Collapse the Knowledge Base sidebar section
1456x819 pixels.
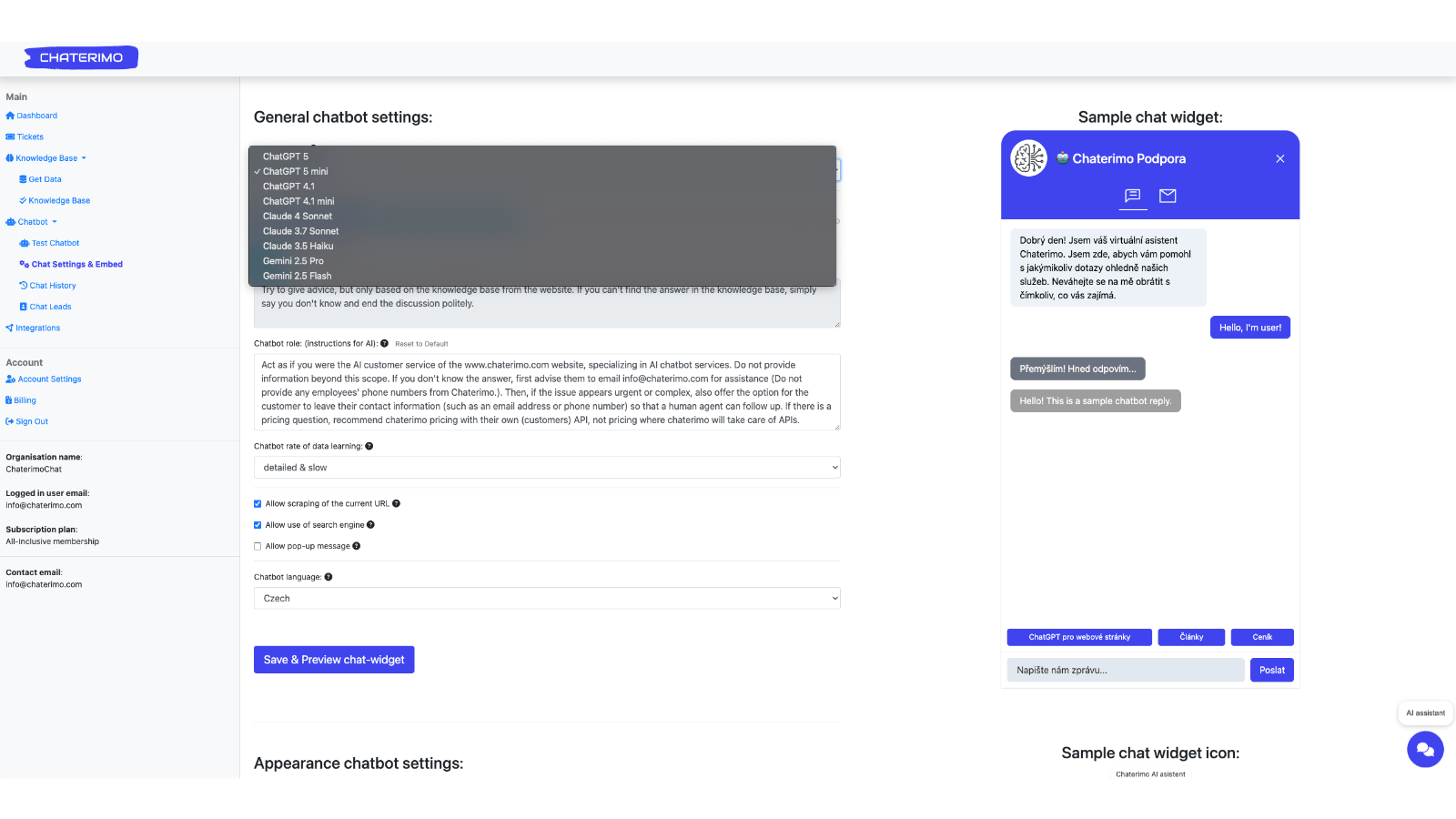[46, 158]
